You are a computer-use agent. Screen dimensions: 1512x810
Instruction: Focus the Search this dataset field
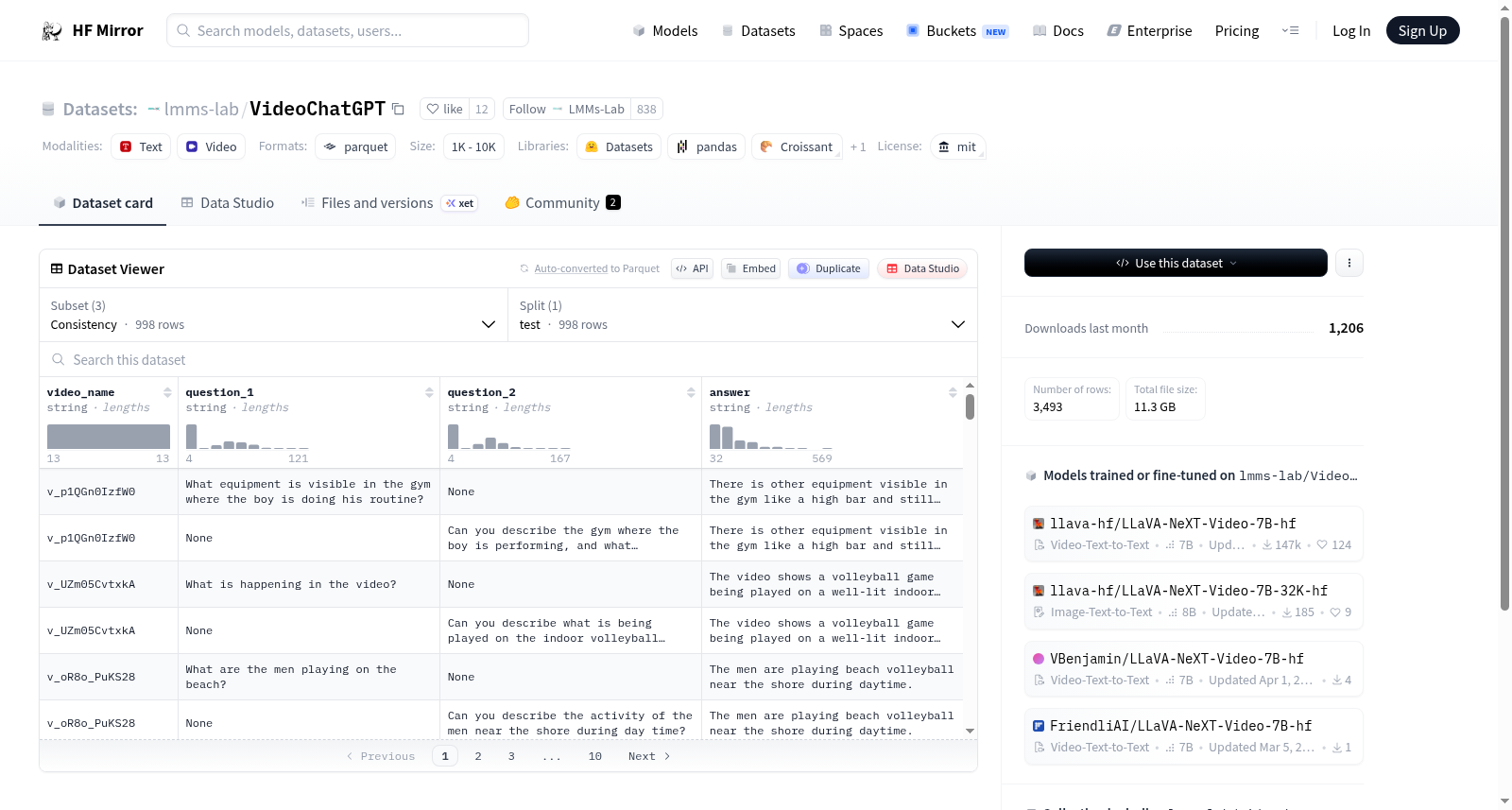coord(508,360)
